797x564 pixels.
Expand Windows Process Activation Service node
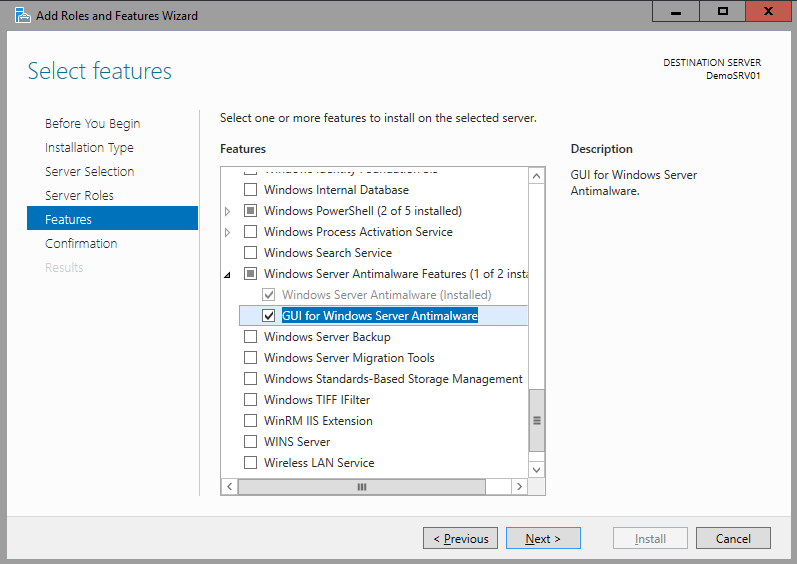(x=228, y=232)
